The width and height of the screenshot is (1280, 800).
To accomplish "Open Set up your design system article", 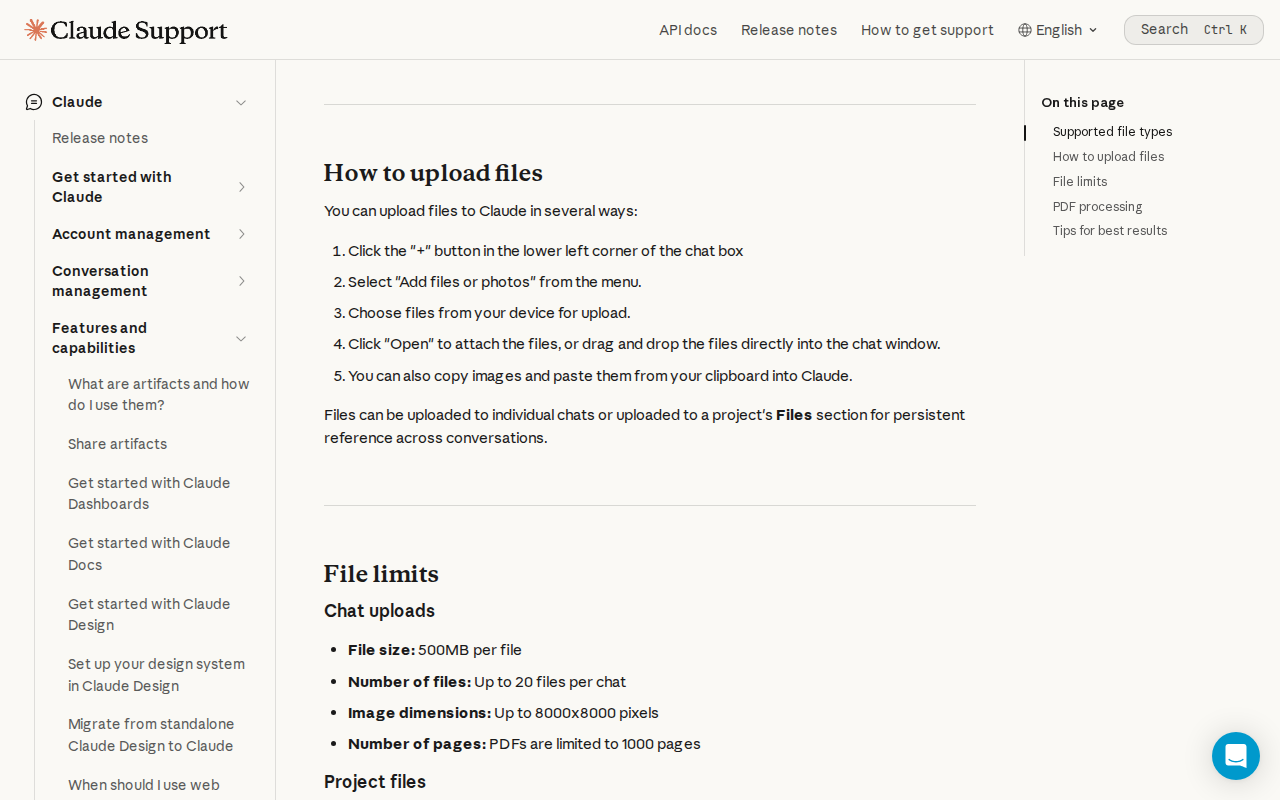I will [156, 675].
